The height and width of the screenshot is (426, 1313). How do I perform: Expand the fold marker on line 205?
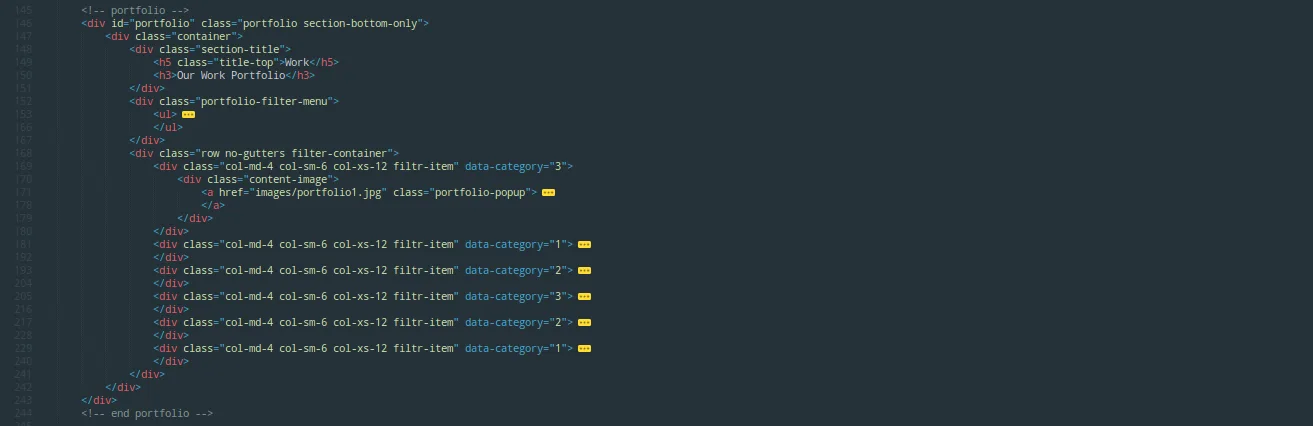(x=585, y=296)
